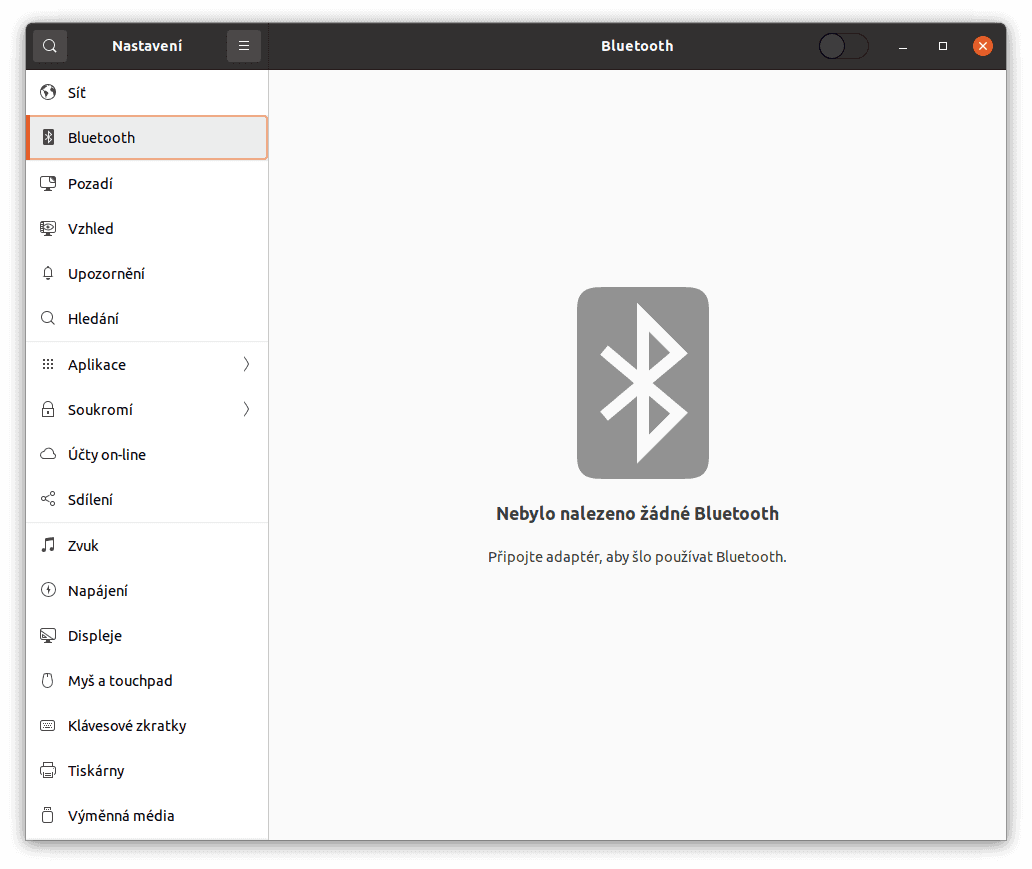Click the globe icon for Síť
This screenshot has height=869, width=1032.
click(x=48, y=92)
